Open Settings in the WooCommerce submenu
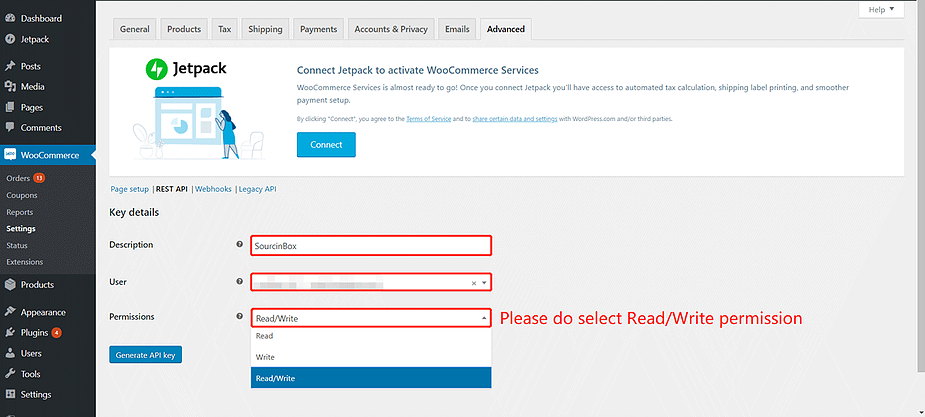925x417 pixels. 21,228
